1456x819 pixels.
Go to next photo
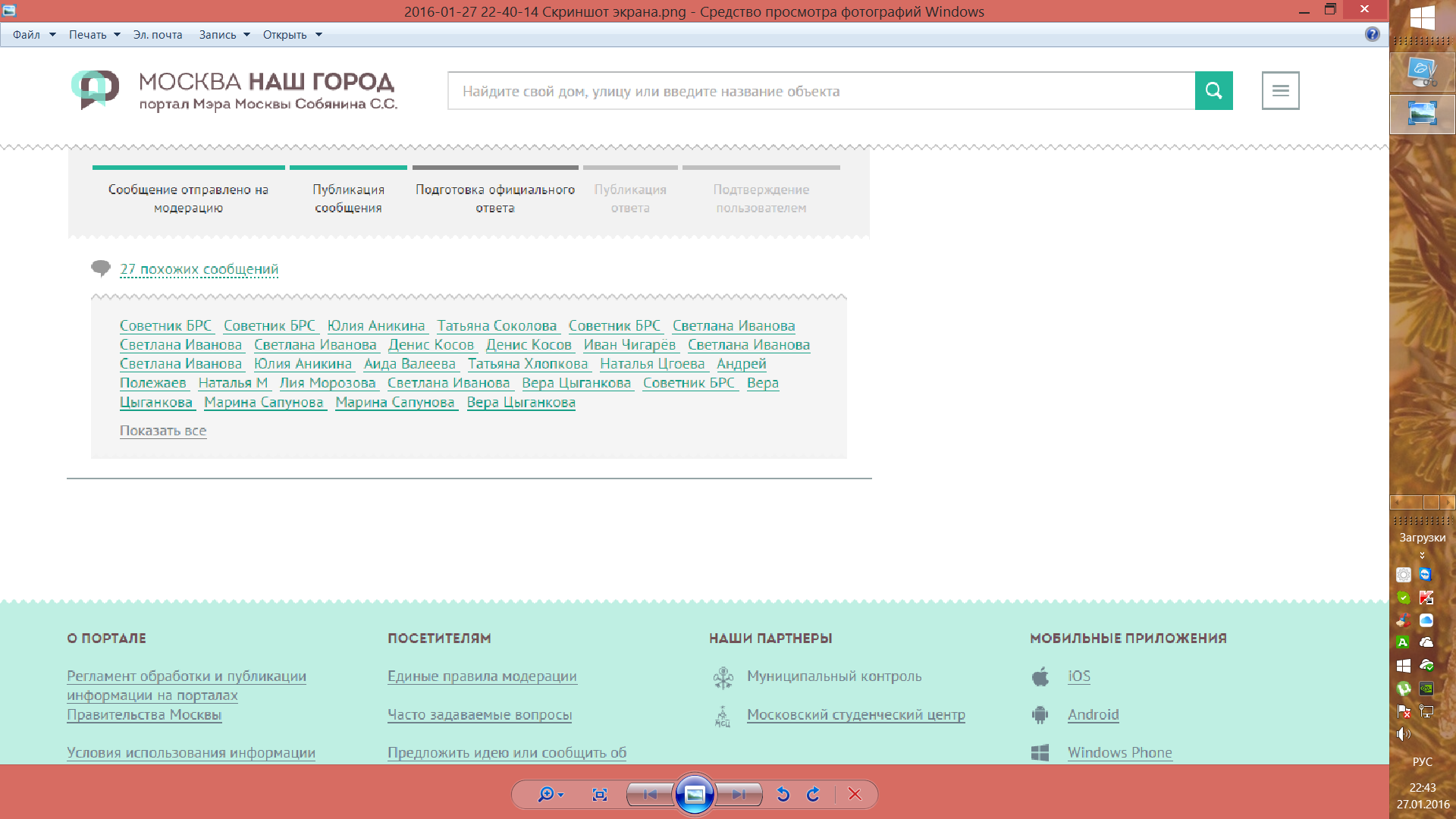739,794
